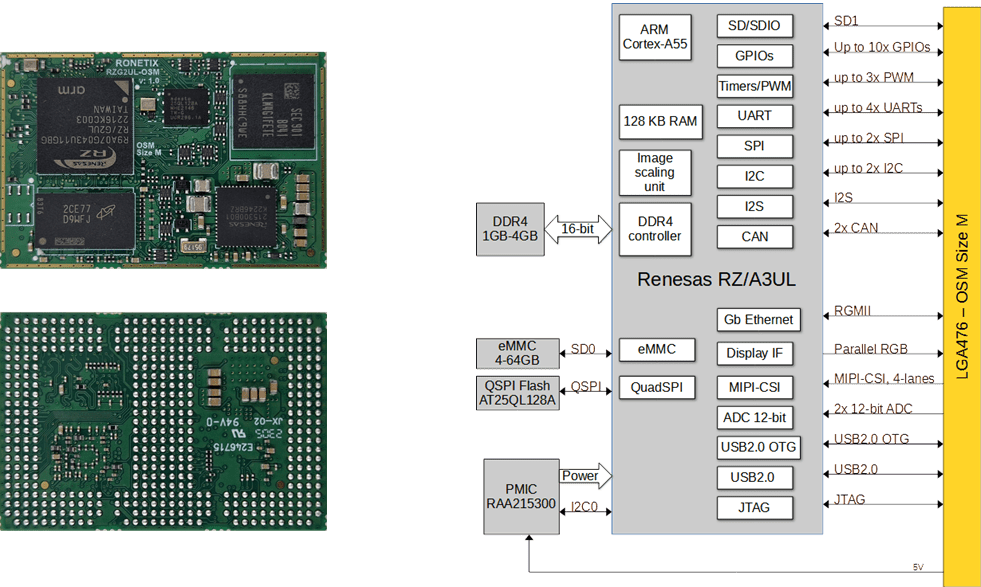Click the Gb Ethernet block

[757, 320]
